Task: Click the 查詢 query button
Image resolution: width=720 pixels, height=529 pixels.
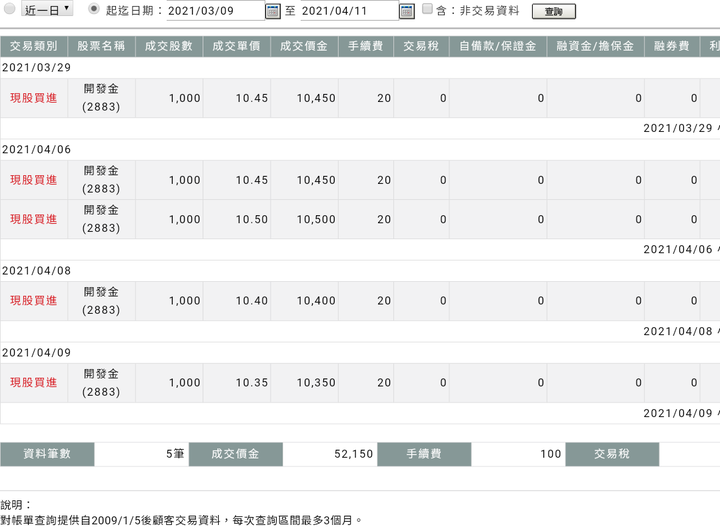Action: [x=553, y=11]
